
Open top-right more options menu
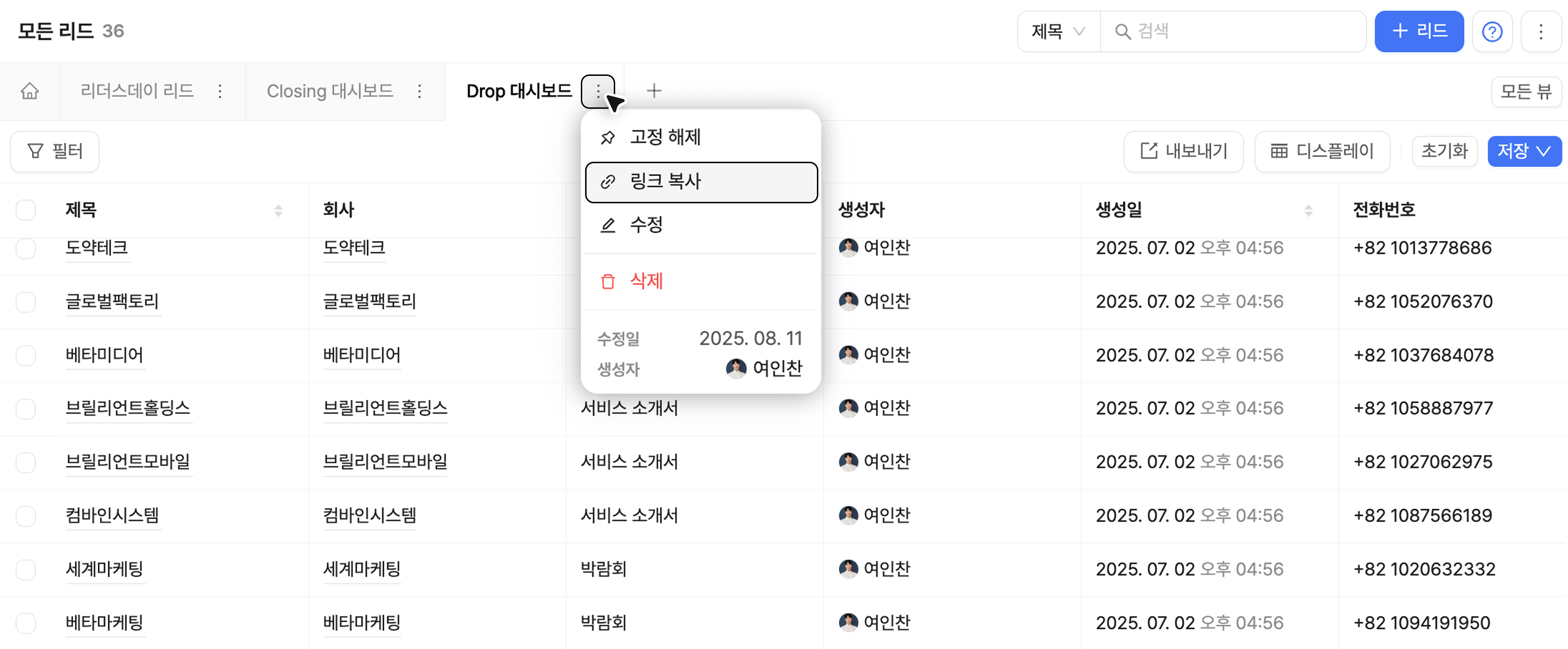click(1541, 31)
